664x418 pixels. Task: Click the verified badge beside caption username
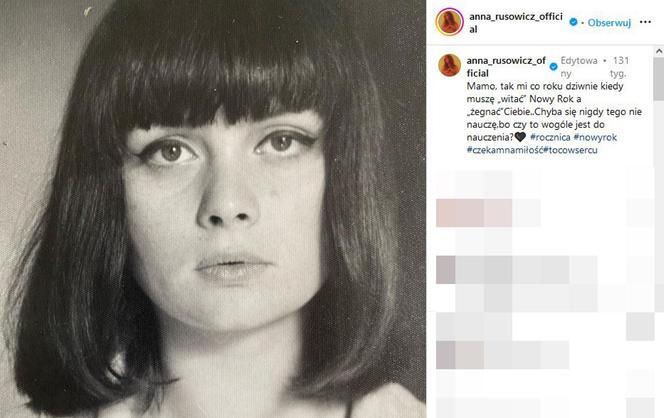553,66
